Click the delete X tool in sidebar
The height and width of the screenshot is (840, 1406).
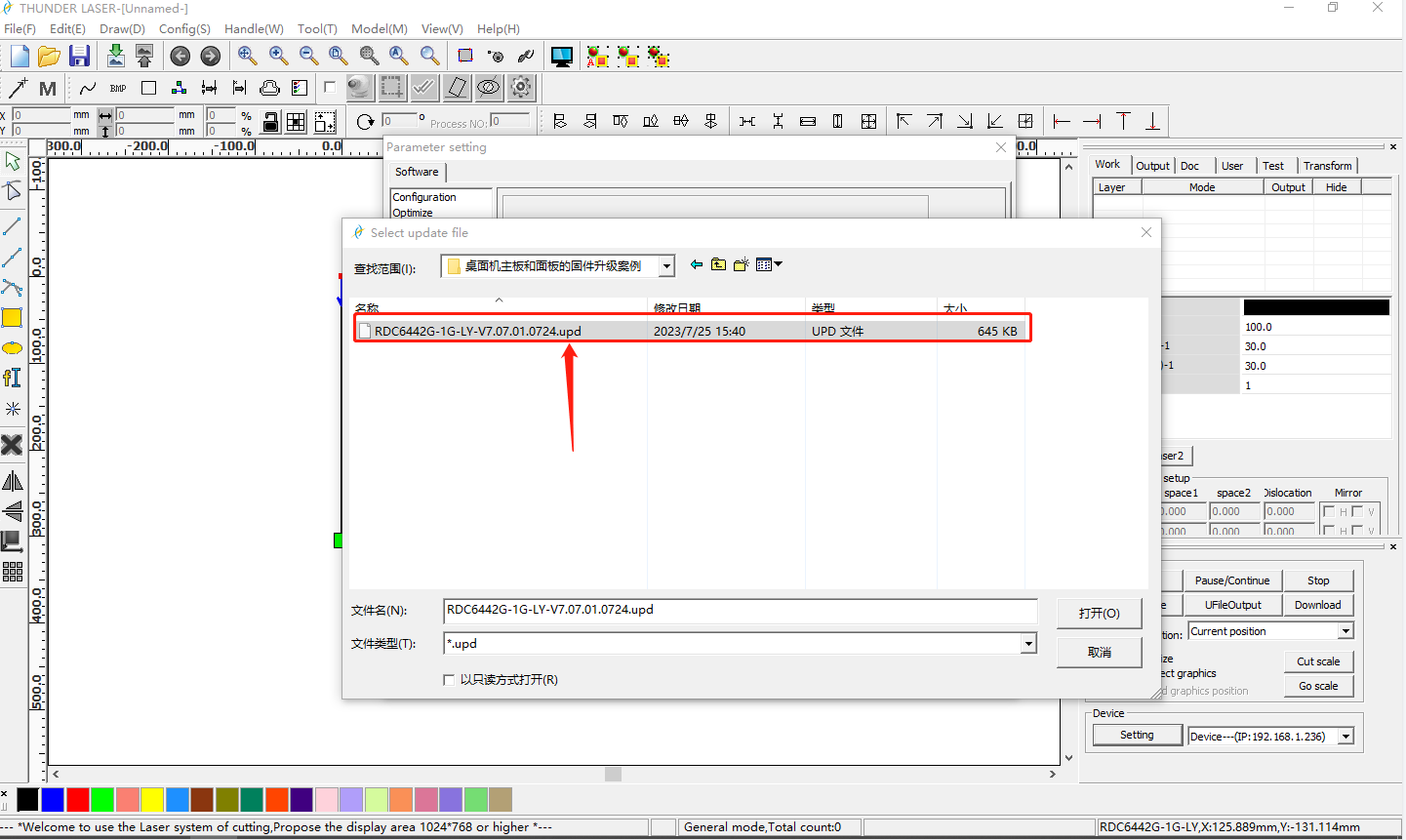(12, 445)
